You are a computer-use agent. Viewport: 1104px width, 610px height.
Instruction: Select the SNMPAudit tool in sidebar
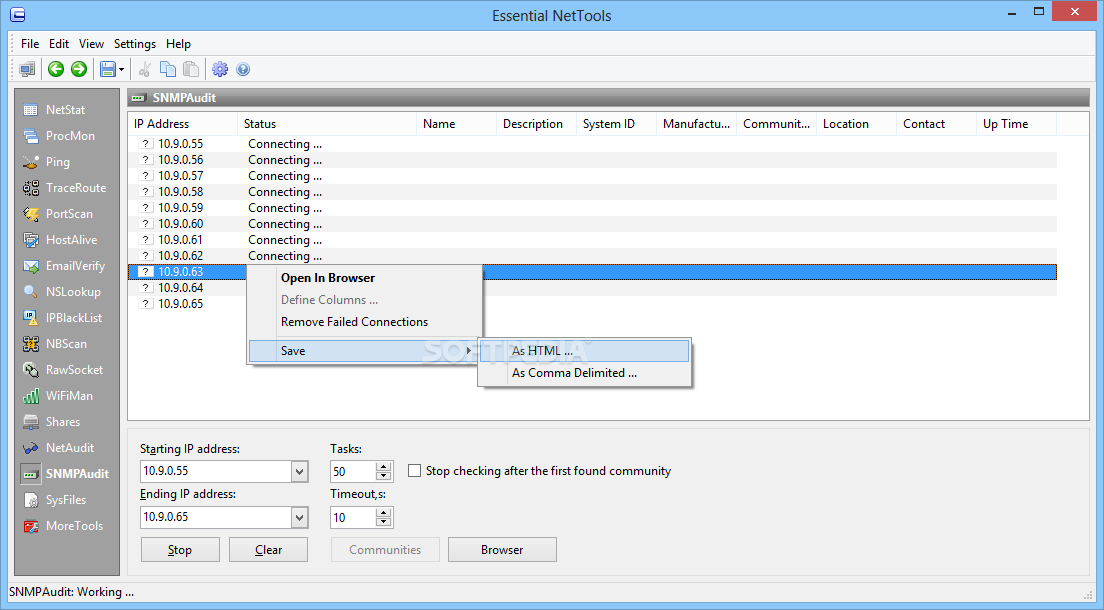pos(67,474)
